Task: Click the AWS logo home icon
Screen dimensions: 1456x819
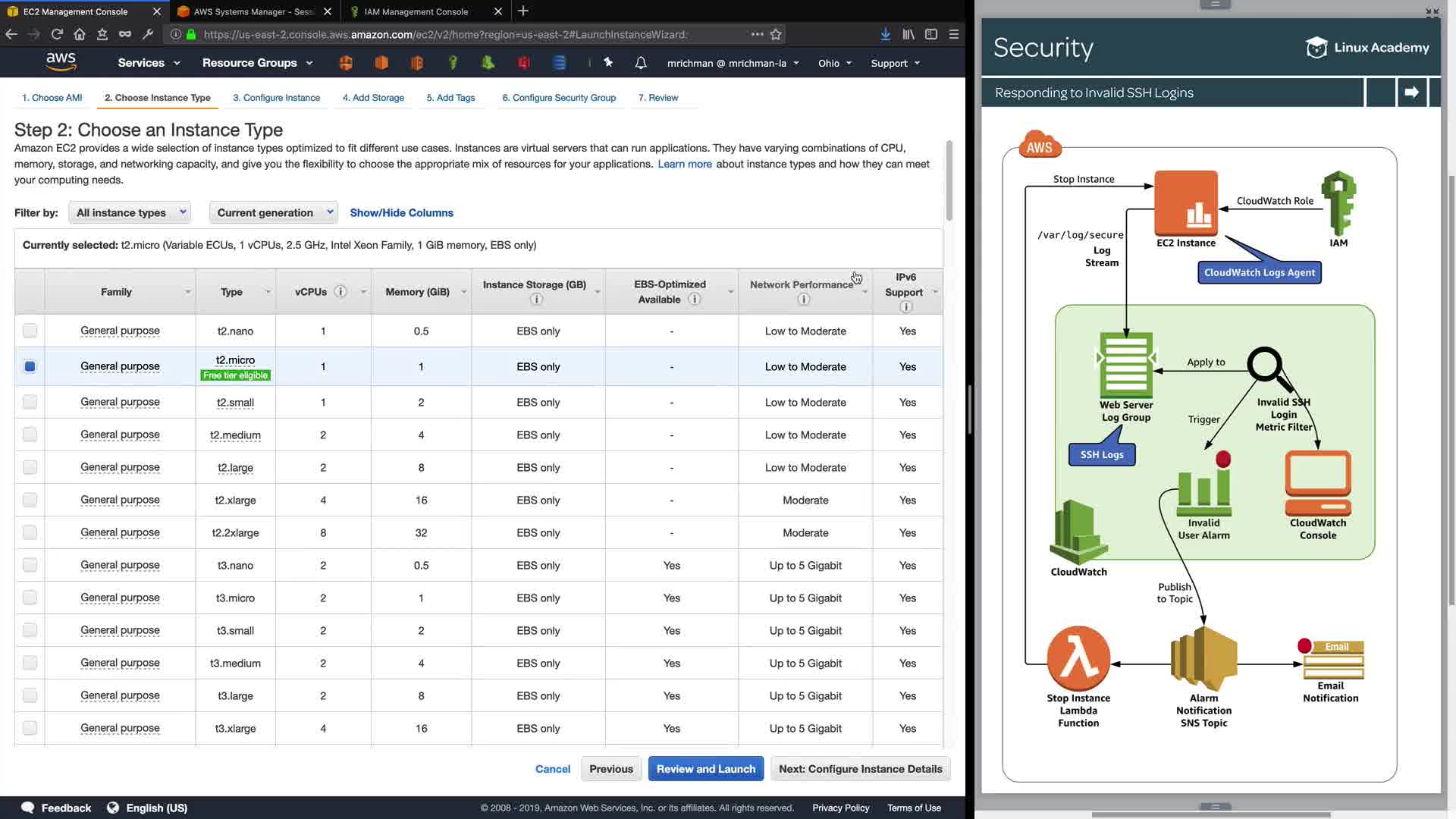Action: (x=61, y=61)
